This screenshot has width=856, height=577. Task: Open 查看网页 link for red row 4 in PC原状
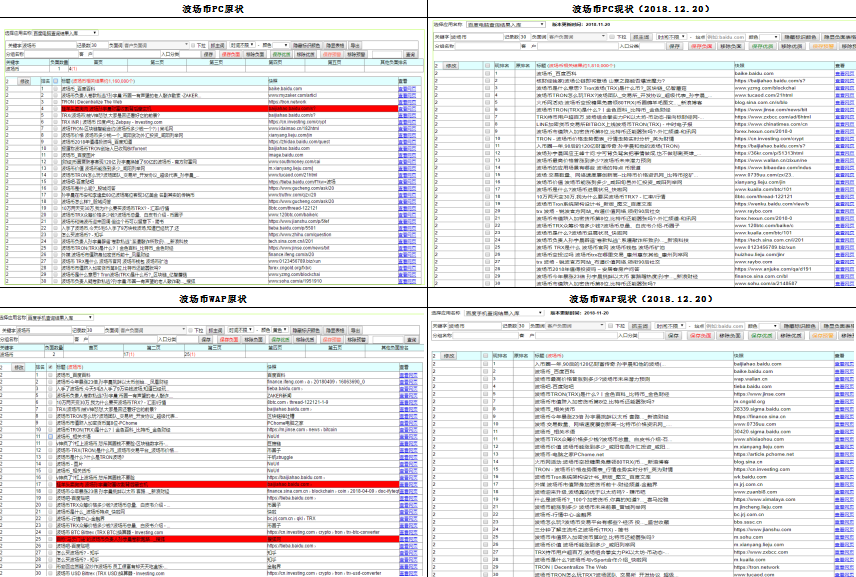407,109
